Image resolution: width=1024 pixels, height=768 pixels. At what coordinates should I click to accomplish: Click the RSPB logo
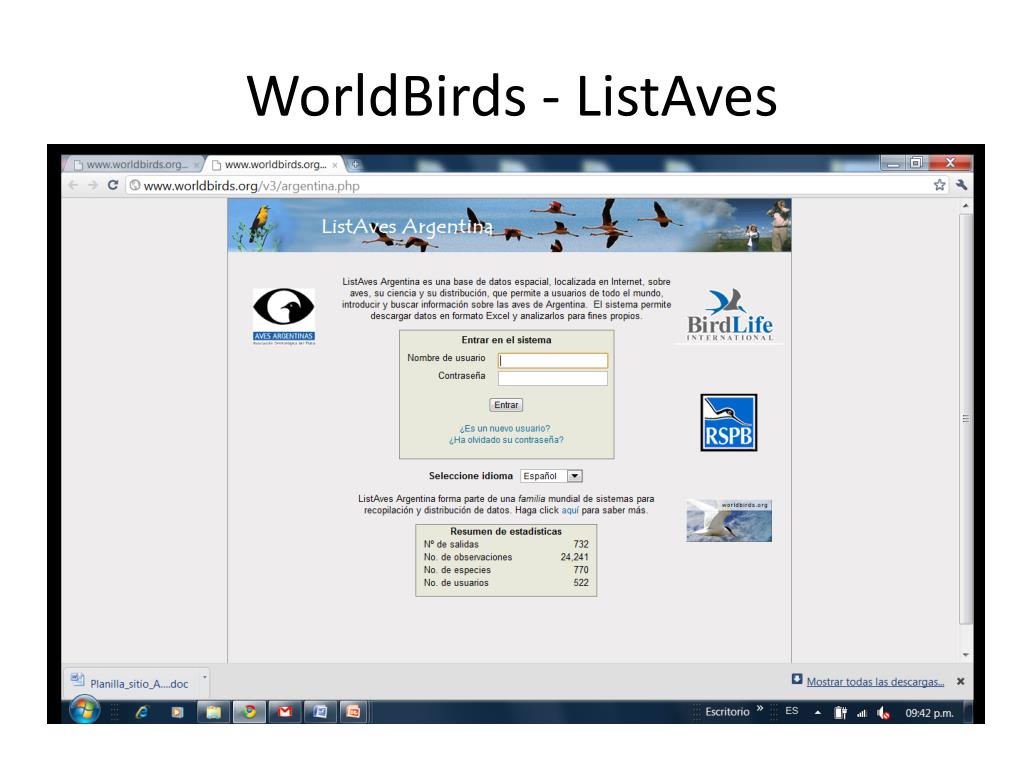click(x=729, y=423)
